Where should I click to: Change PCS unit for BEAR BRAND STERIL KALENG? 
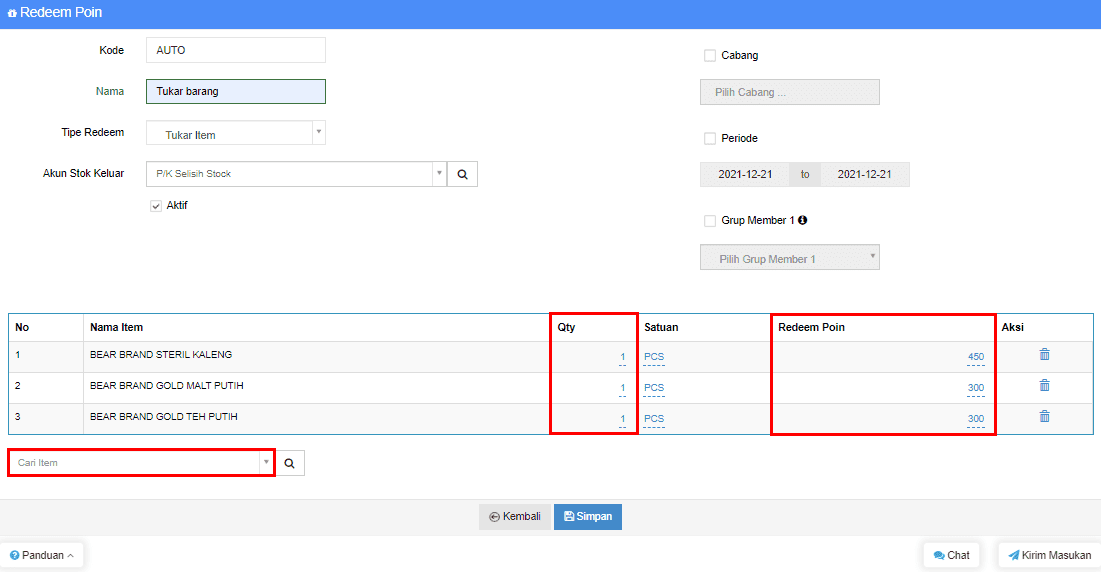(654, 357)
